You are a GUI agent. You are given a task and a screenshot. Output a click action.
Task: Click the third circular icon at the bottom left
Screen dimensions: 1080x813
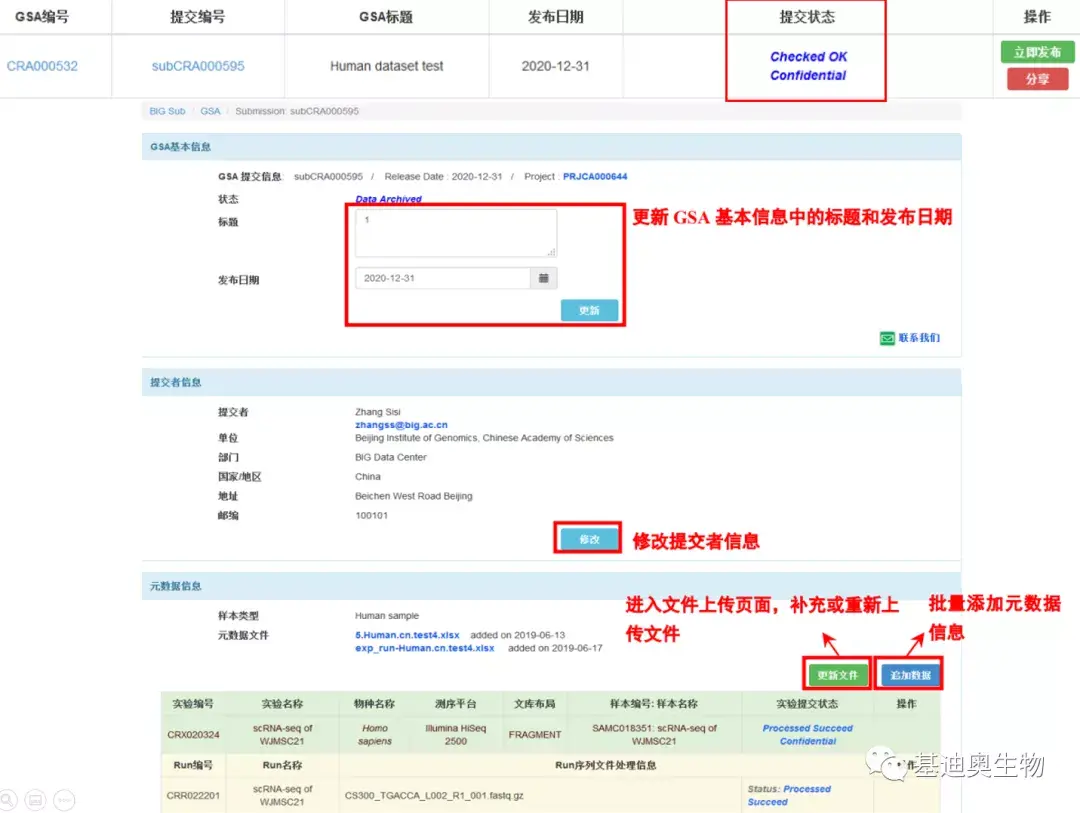64,800
